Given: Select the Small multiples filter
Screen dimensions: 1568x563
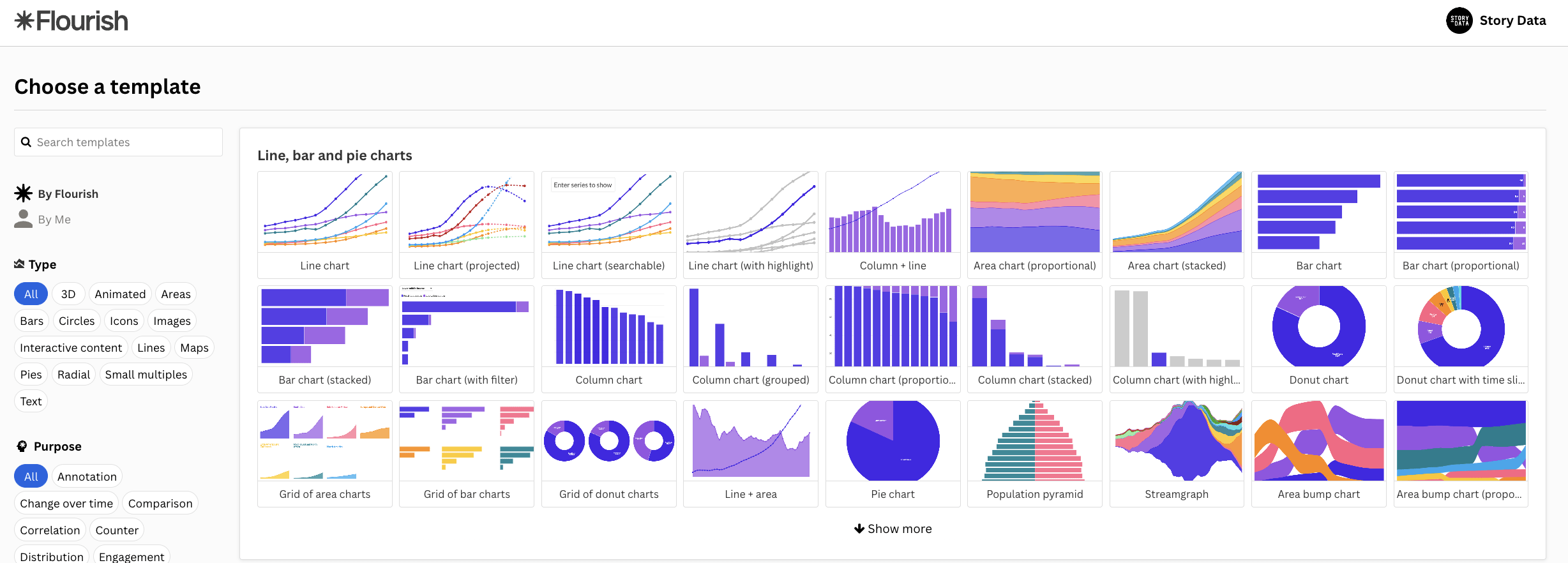Looking at the screenshot, I should click(x=146, y=375).
